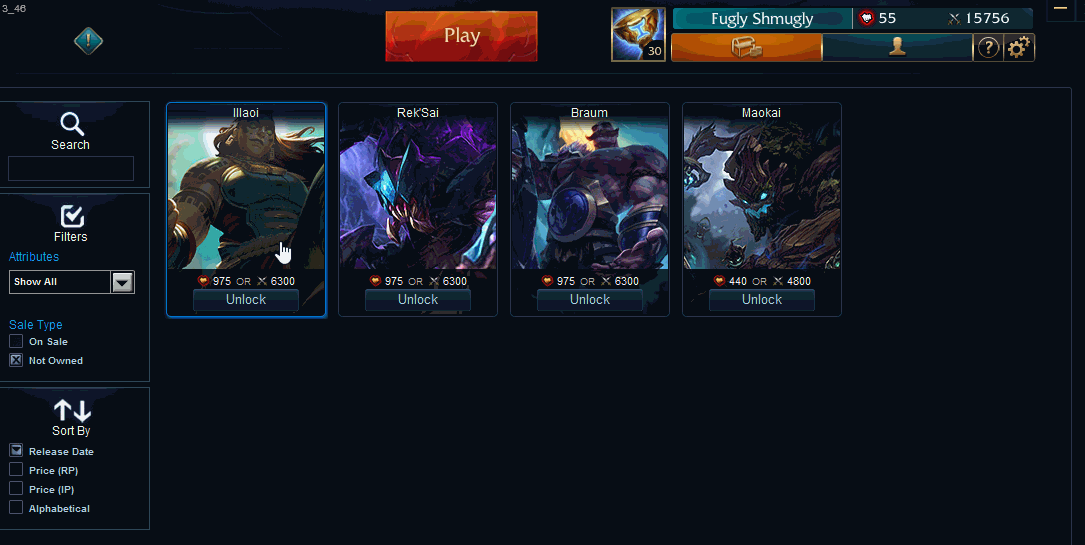The width and height of the screenshot is (1085, 545).
Task: Uncheck the Not Owned filter
Action: click(x=16, y=360)
